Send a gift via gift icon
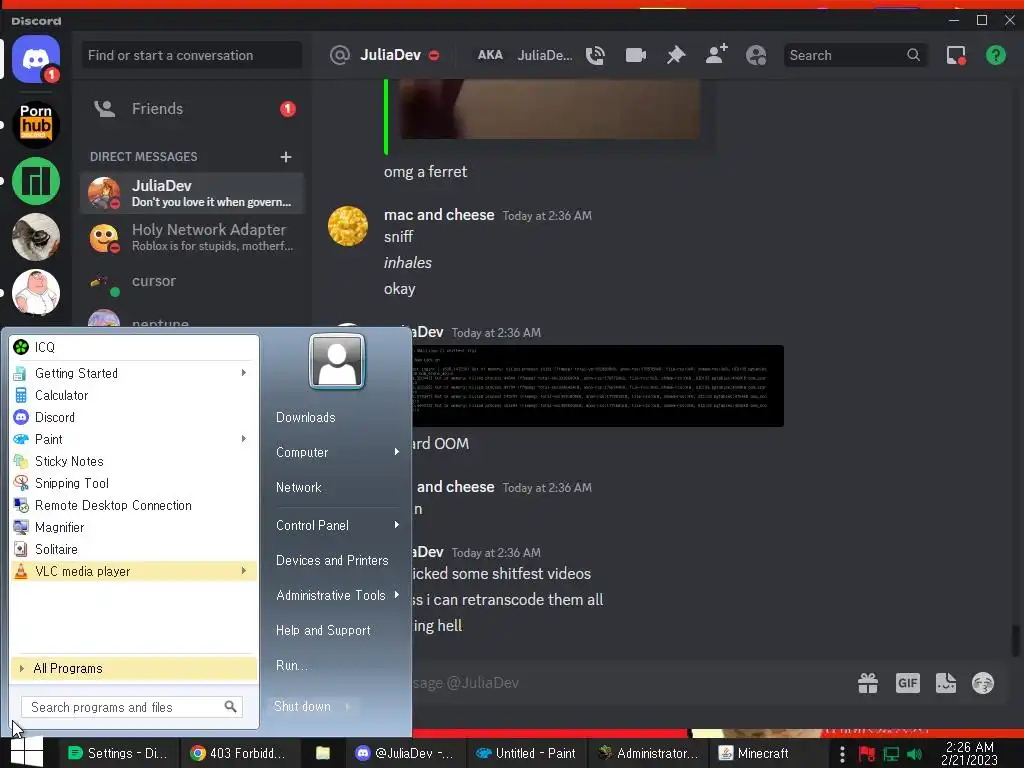The width and height of the screenshot is (1024, 768). click(868, 683)
